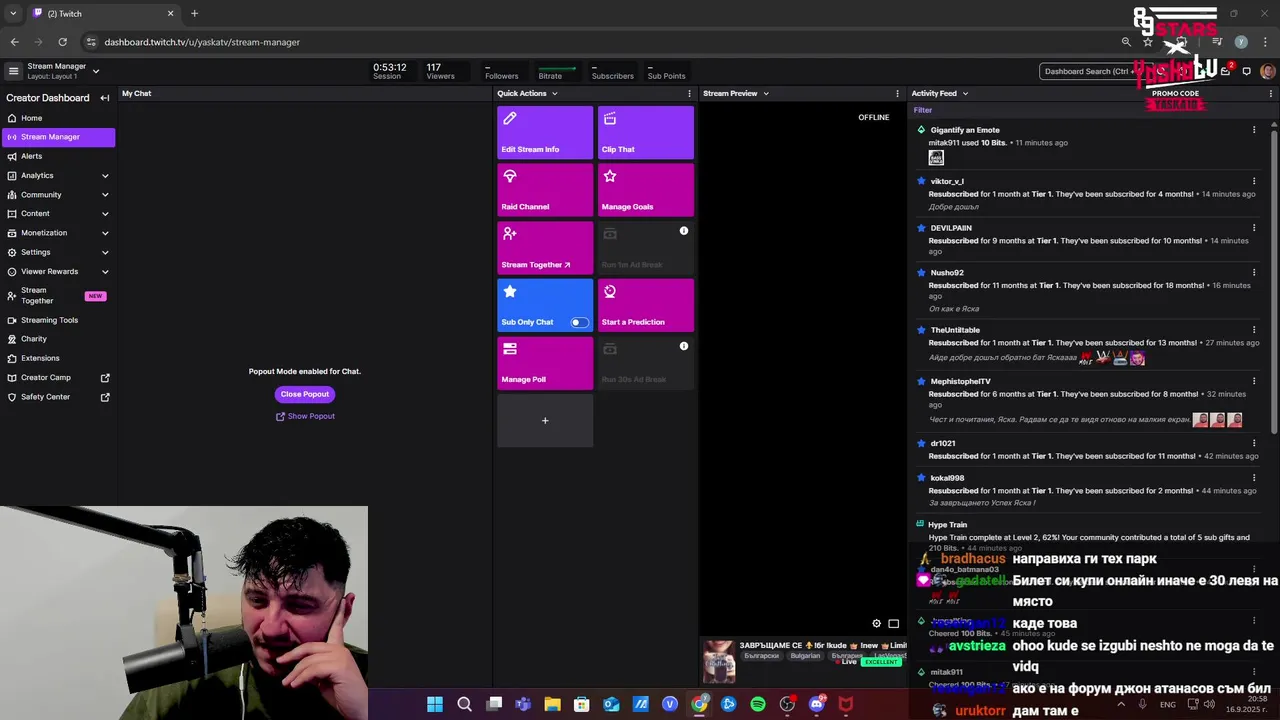Viewport: 1280px width, 720px height.
Task: Open Creator Camp external link
Action: (x=58, y=378)
